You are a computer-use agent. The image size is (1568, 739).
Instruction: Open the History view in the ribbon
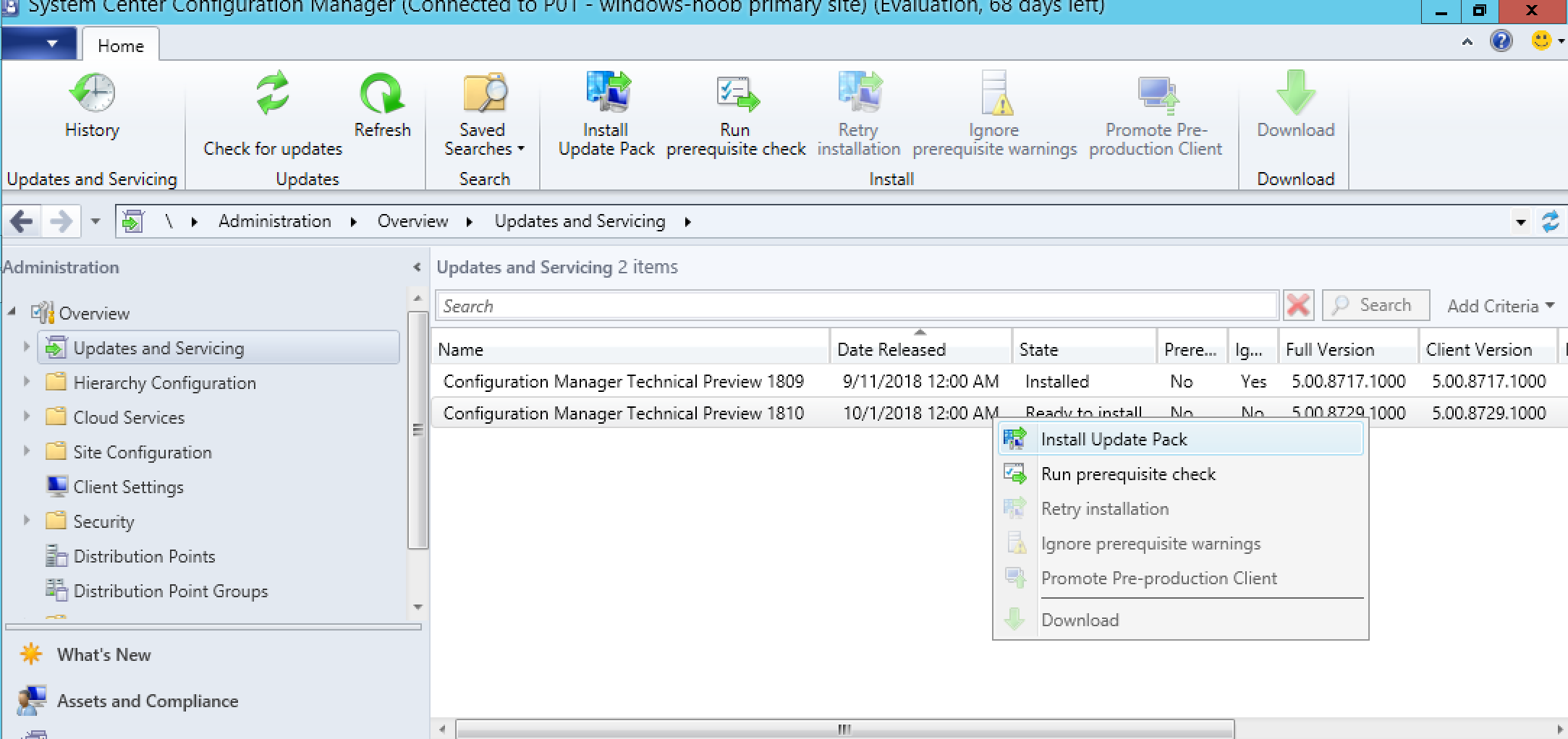pos(92,105)
